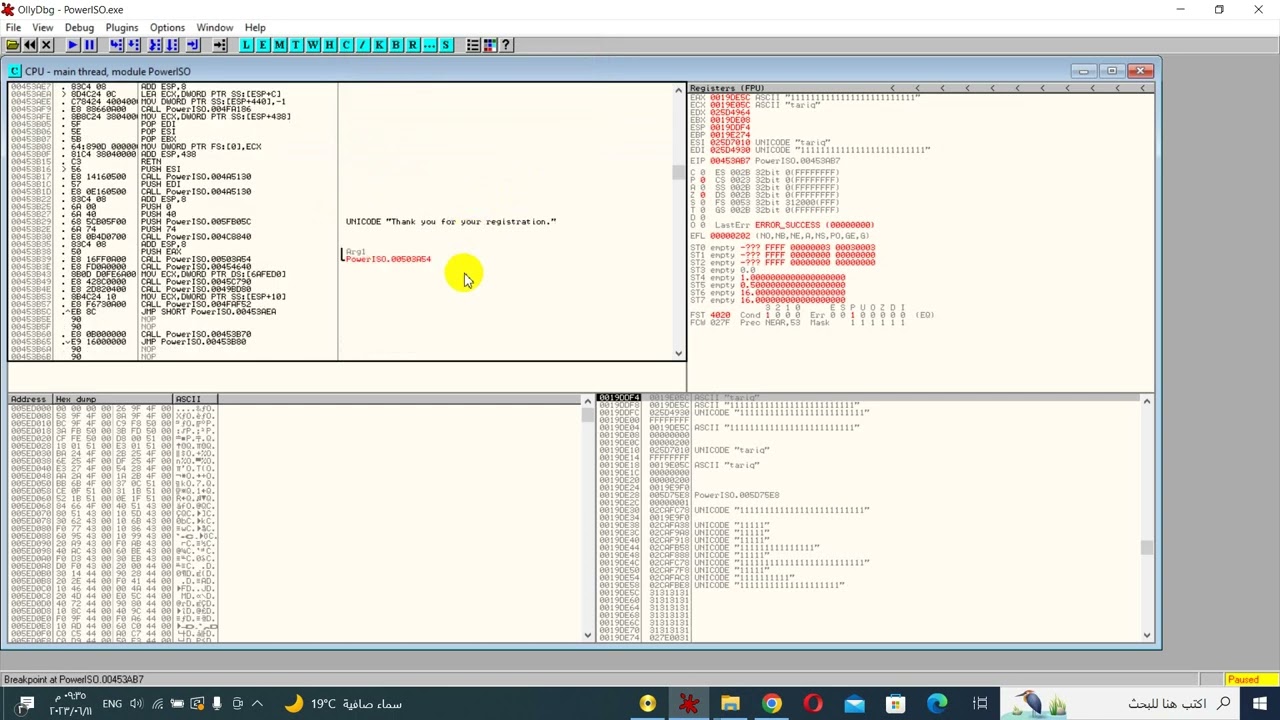
Task: Open the Options menu
Action: coord(167,28)
